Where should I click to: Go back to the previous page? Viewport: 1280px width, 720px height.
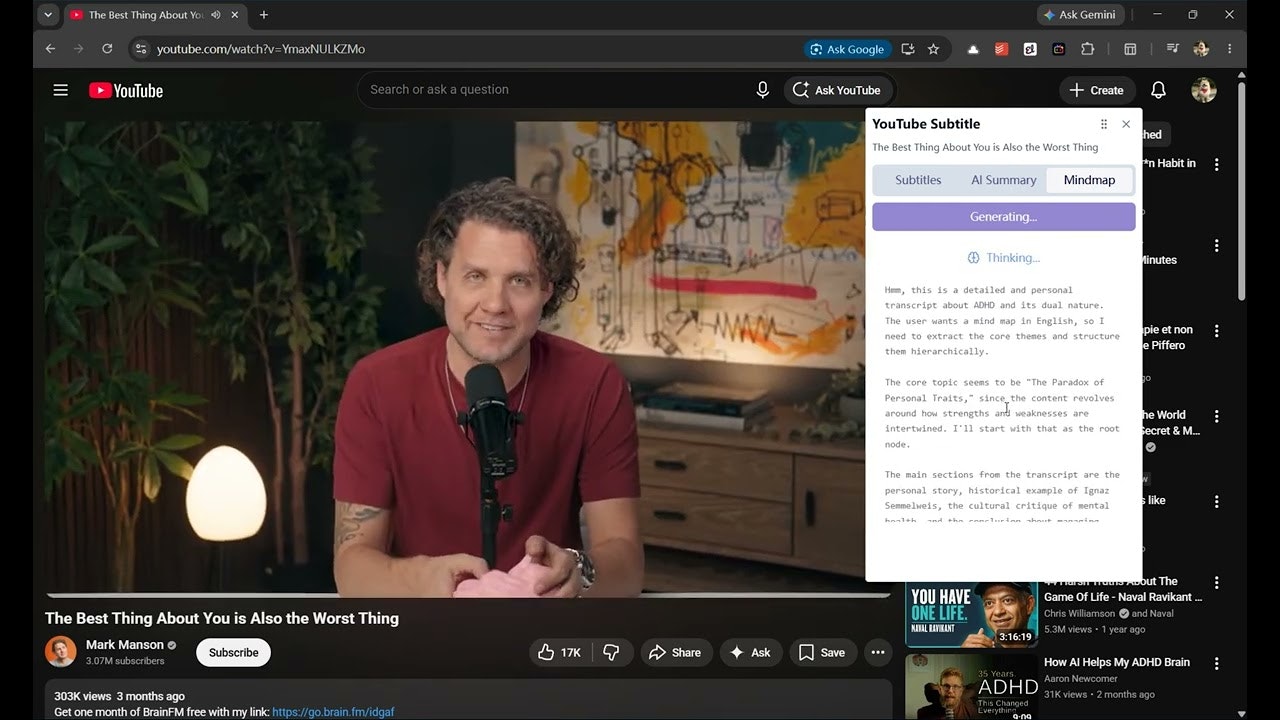(50, 49)
